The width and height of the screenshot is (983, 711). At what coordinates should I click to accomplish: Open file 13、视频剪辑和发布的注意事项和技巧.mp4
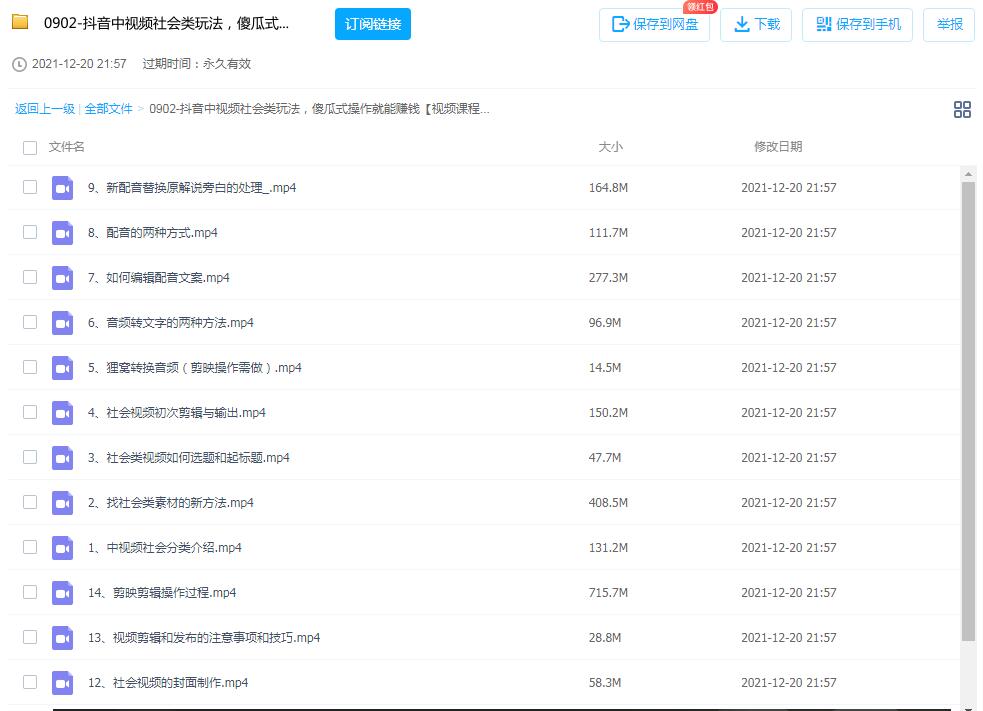[204, 638]
